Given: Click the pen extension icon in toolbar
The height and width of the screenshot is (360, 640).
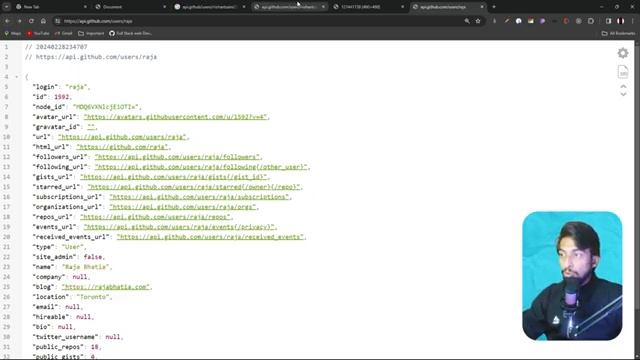Looking at the screenshot, I should pos(507,21).
